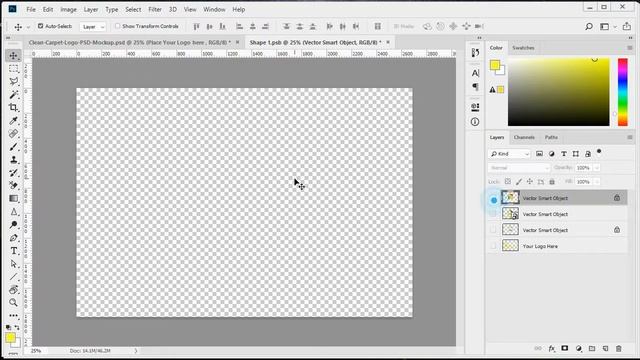Open the Opacity slider dropdown arrow
Viewport: 640px width, 360px height.
point(597,168)
